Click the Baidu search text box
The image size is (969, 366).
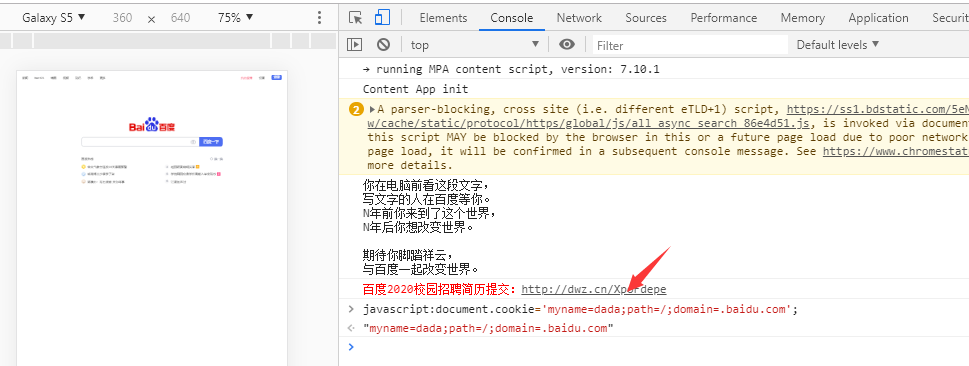140,142
